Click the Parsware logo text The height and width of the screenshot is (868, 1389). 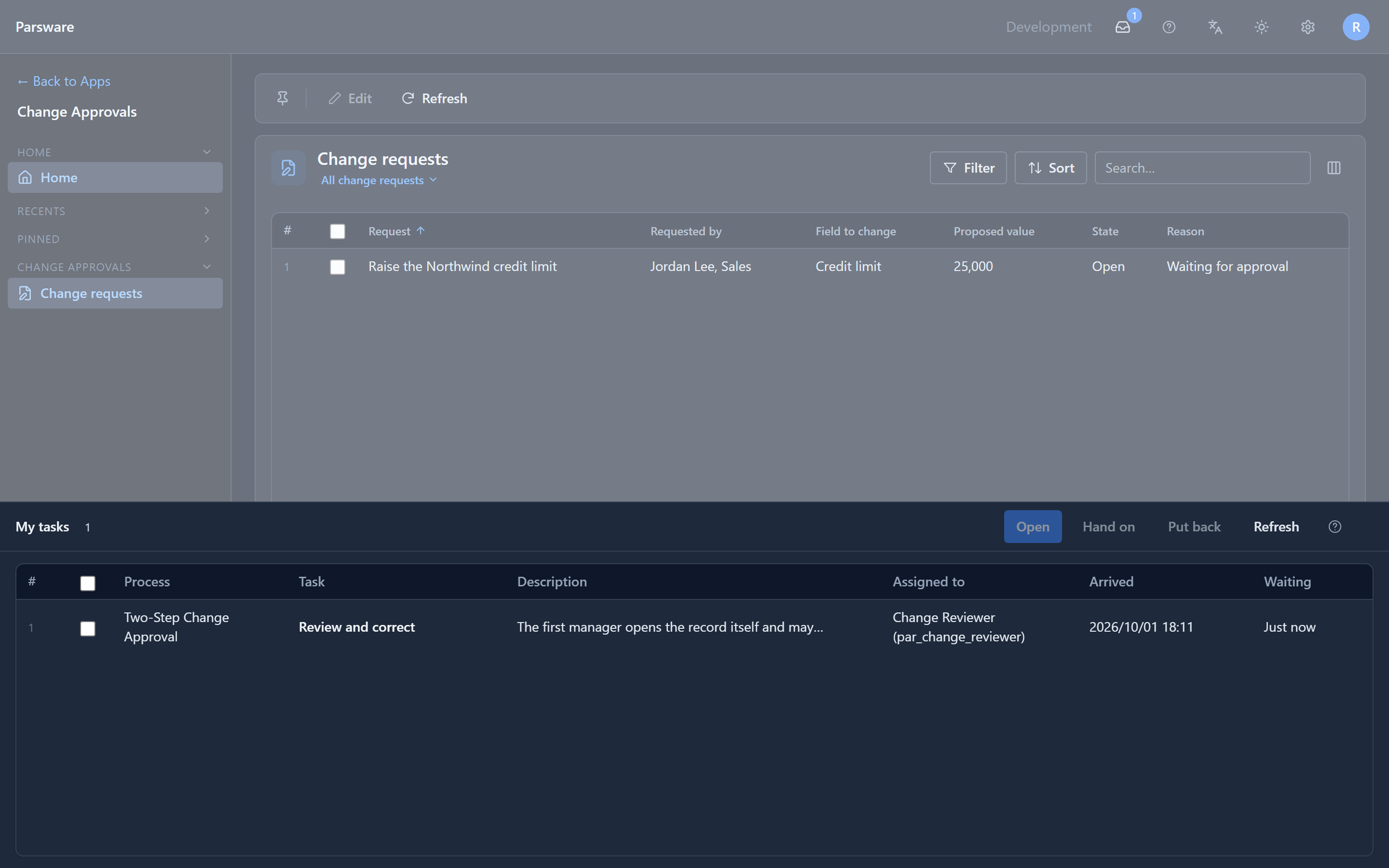[45, 27]
